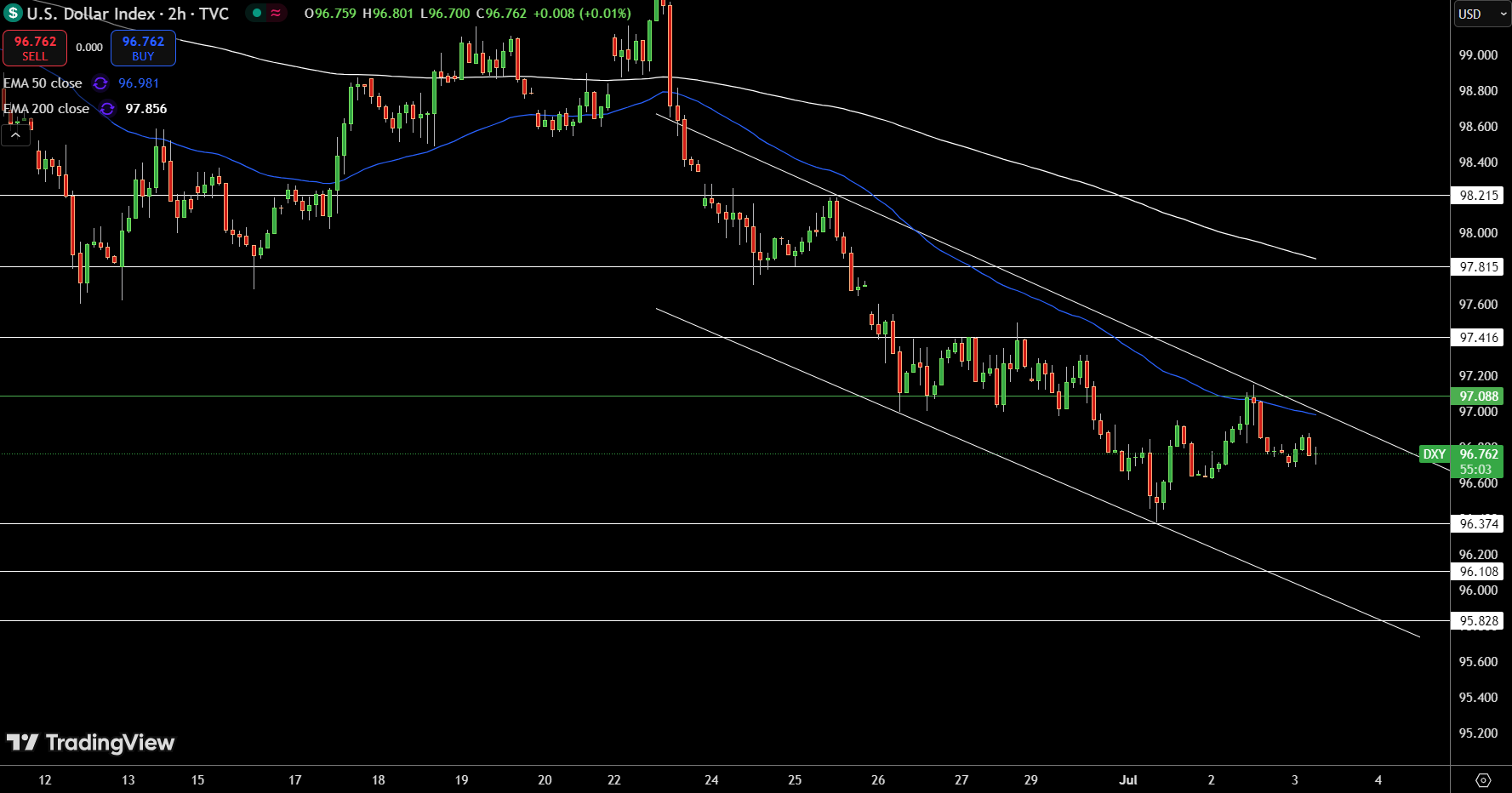Screen dimensions: 1512x793
Task: Click the low value L96.700
Action: click(x=445, y=14)
